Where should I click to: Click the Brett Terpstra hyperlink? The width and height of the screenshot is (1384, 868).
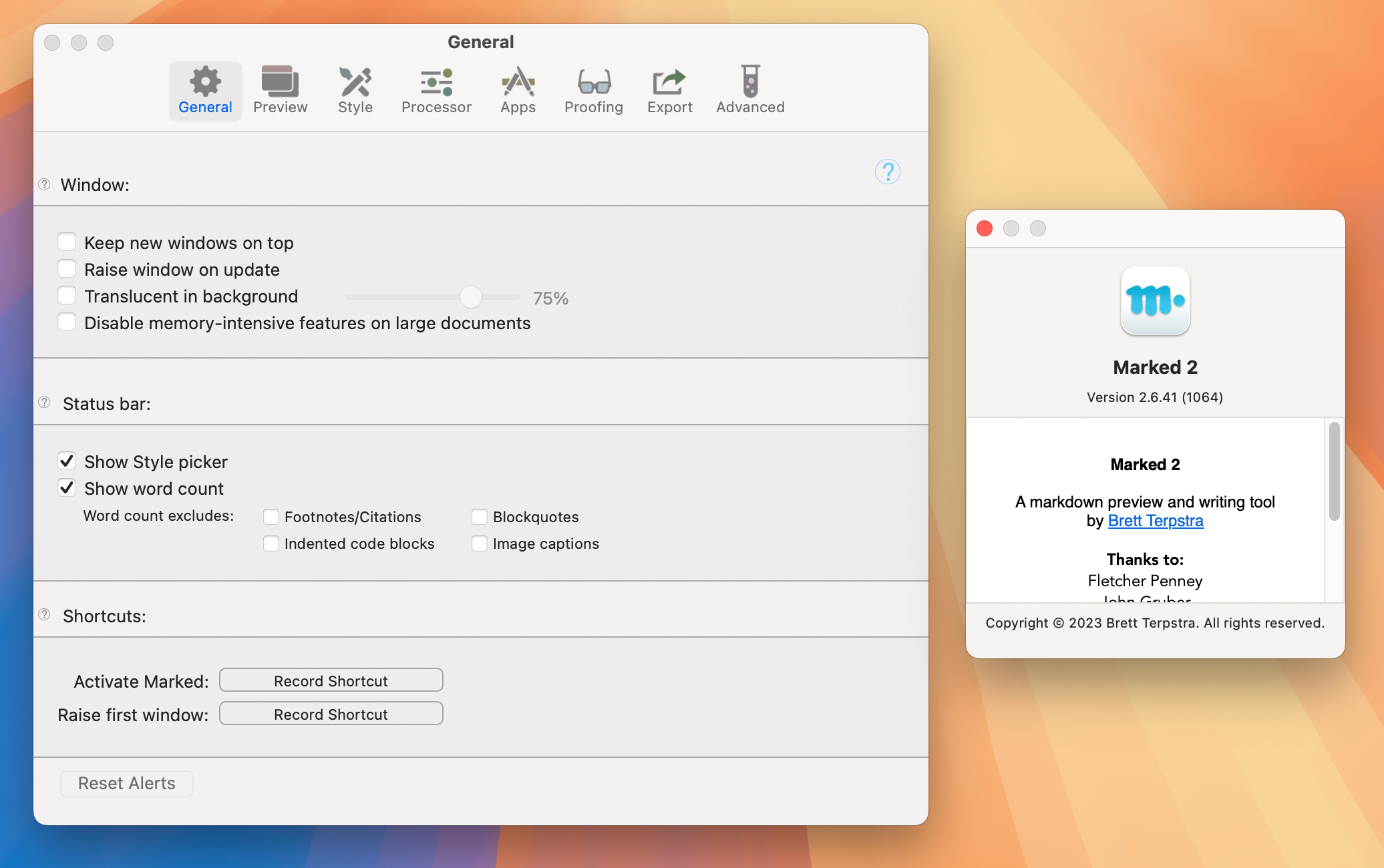(x=1155, y=520)
